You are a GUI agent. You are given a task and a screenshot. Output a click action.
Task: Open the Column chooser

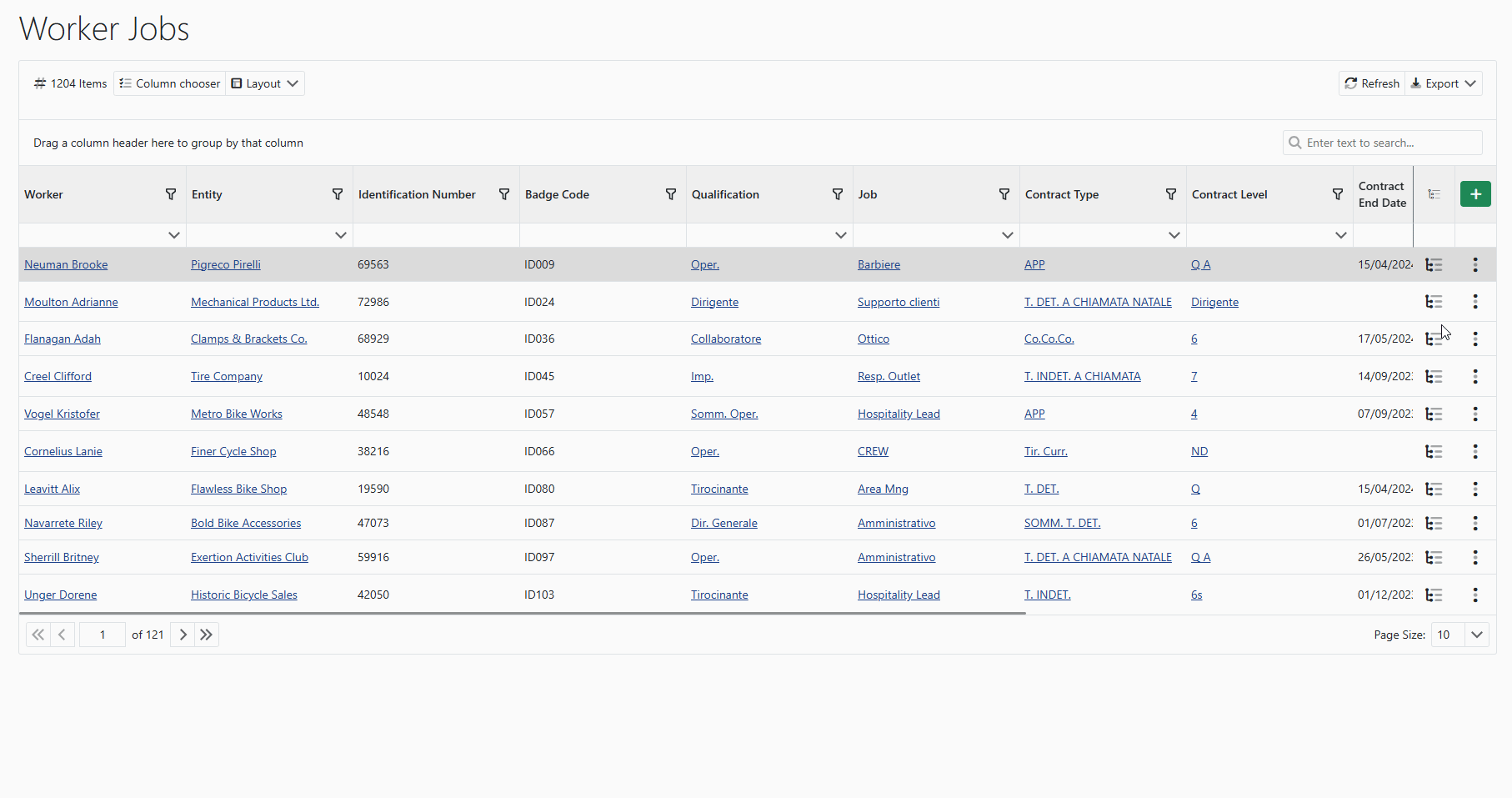tap(170, 83)
